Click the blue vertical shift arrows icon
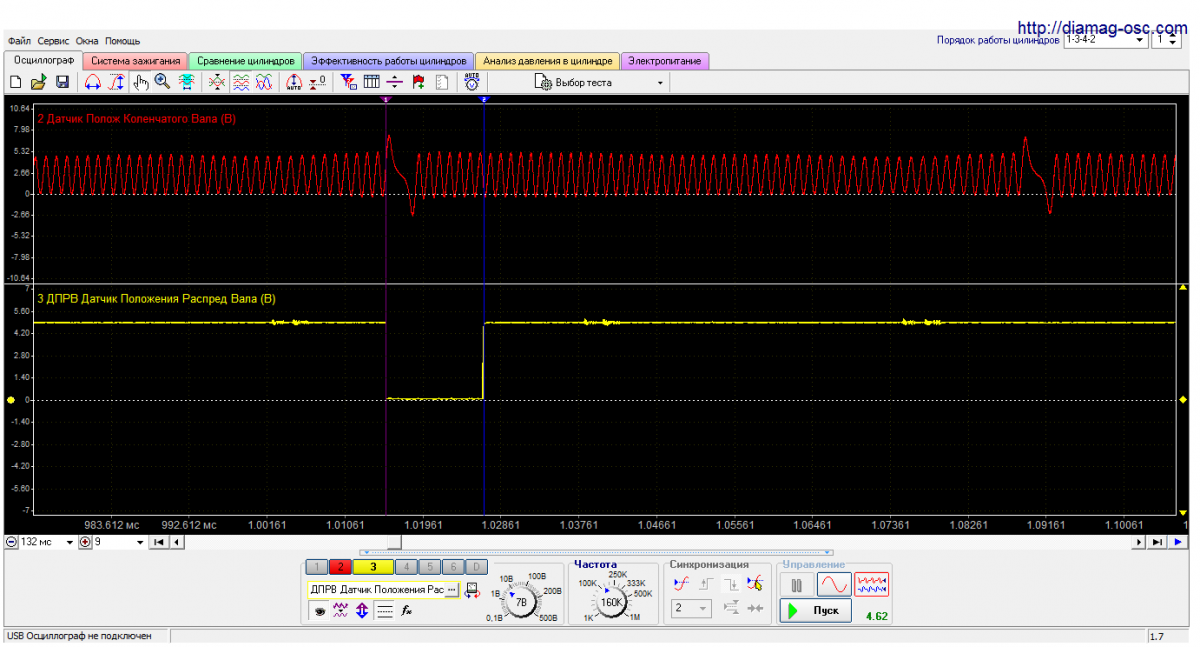The width and height of the screenshot is (1200, 647). coord(362,611)
